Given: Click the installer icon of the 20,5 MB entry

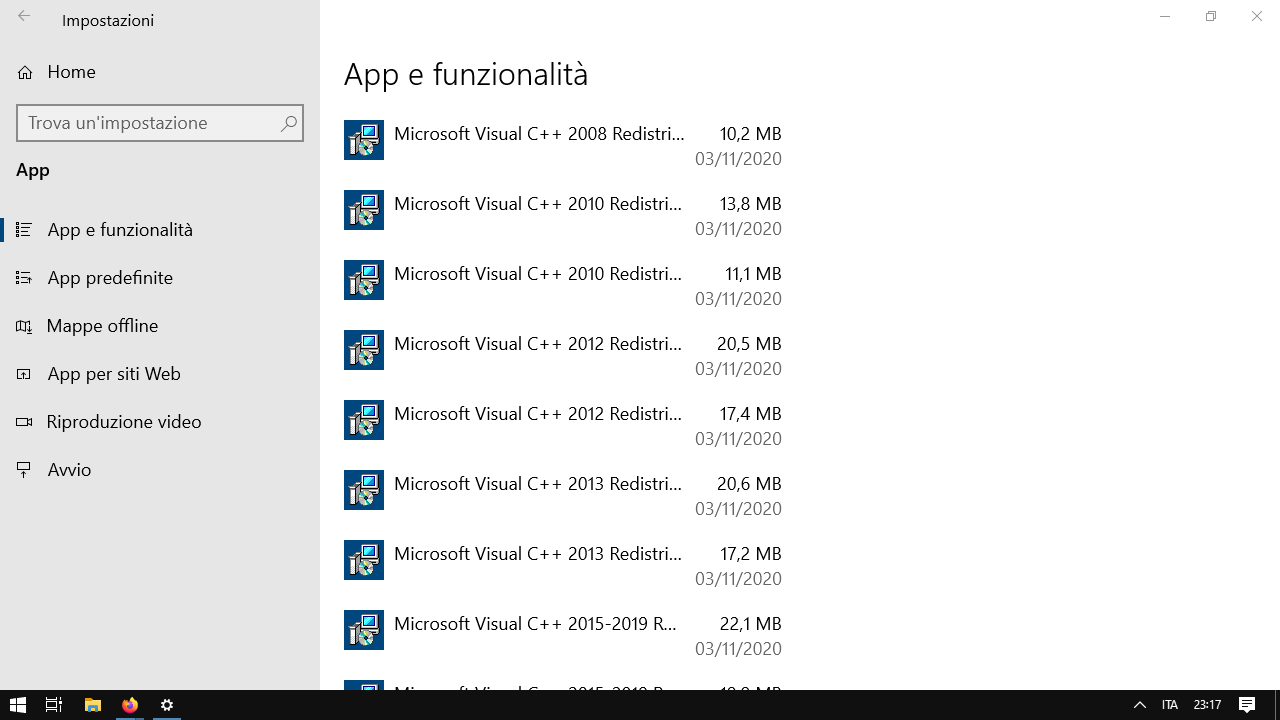Looking at the screenshot, I should [x=364, y=350].
